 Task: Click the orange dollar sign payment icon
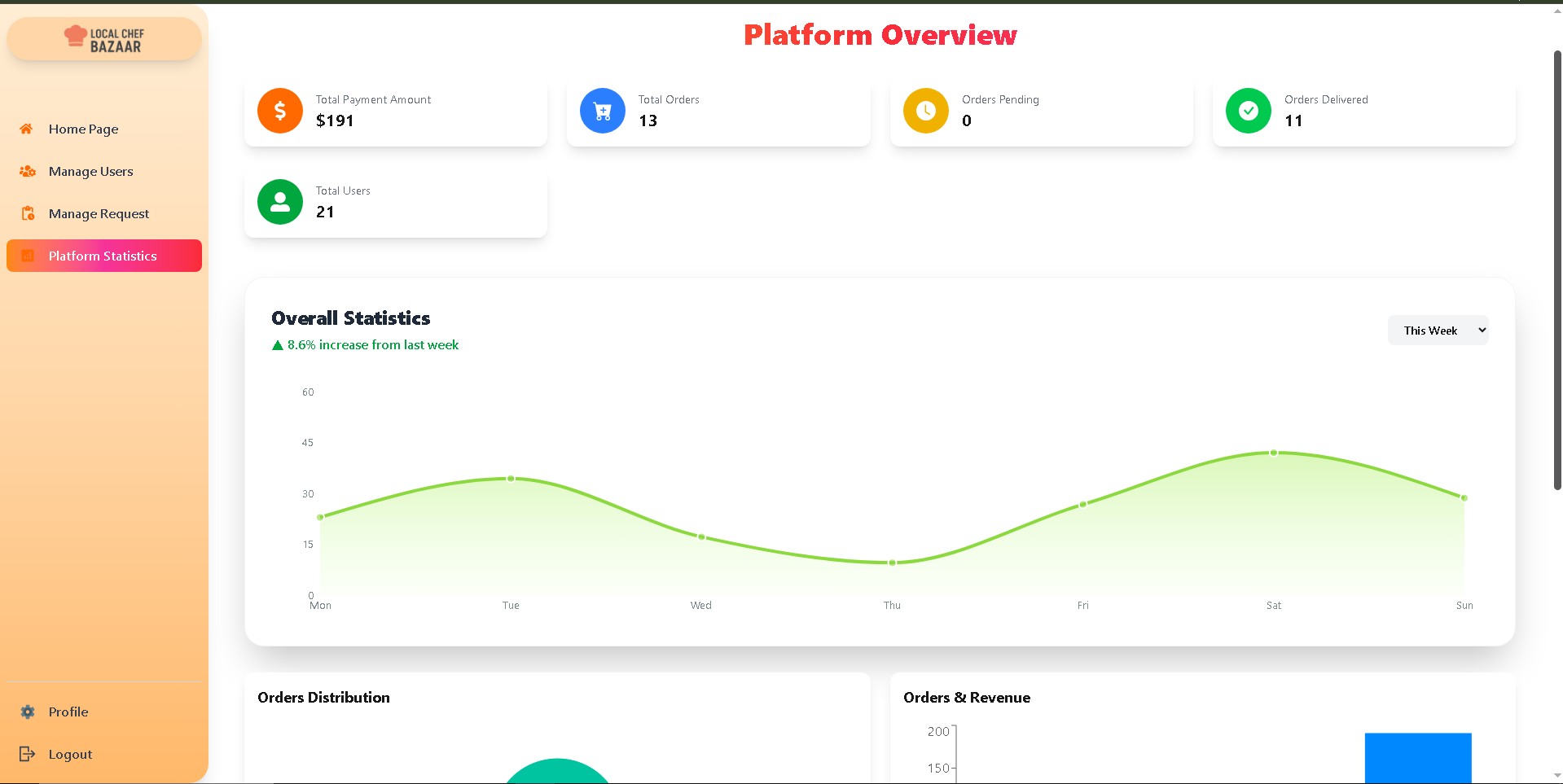click(x=280, y=111)
